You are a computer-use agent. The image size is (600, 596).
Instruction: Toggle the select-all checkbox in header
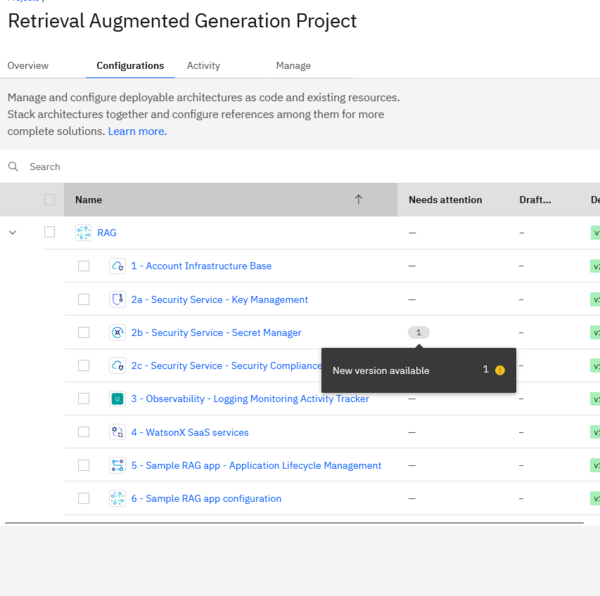coord(50,200)
